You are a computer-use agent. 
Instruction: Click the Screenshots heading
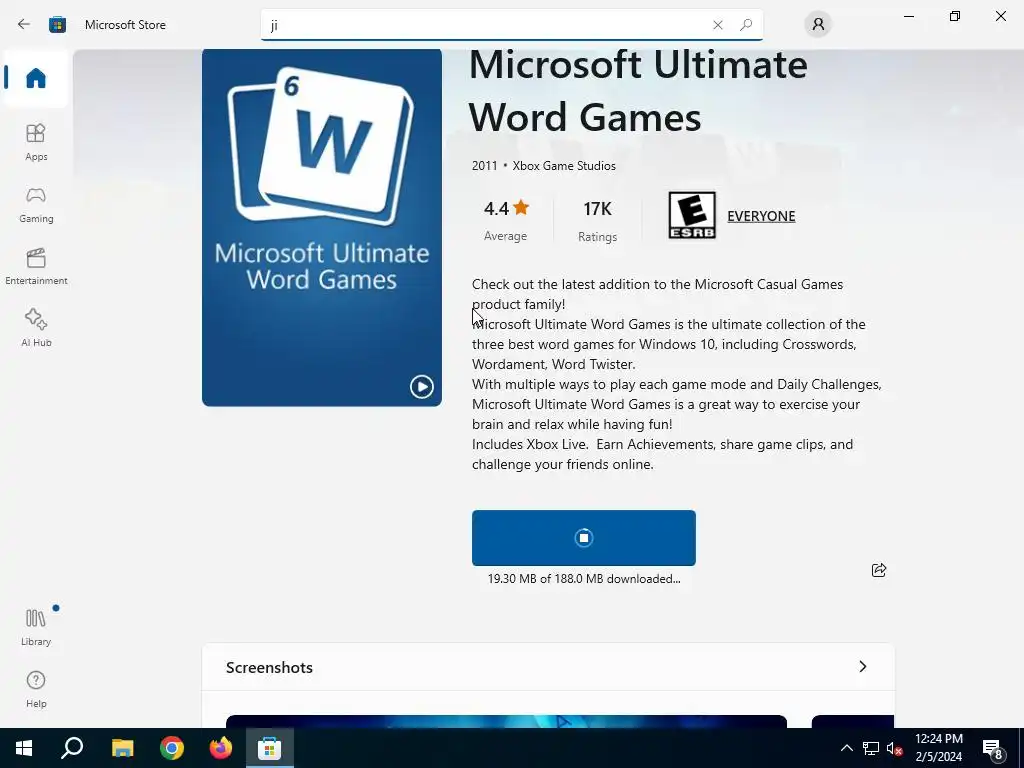pyautogui.click(x=269, y=667)
